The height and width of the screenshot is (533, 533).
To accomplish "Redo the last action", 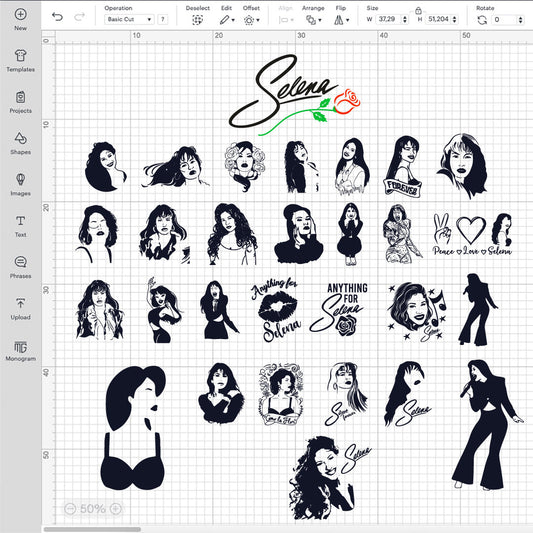I will (x=80, y=17).
